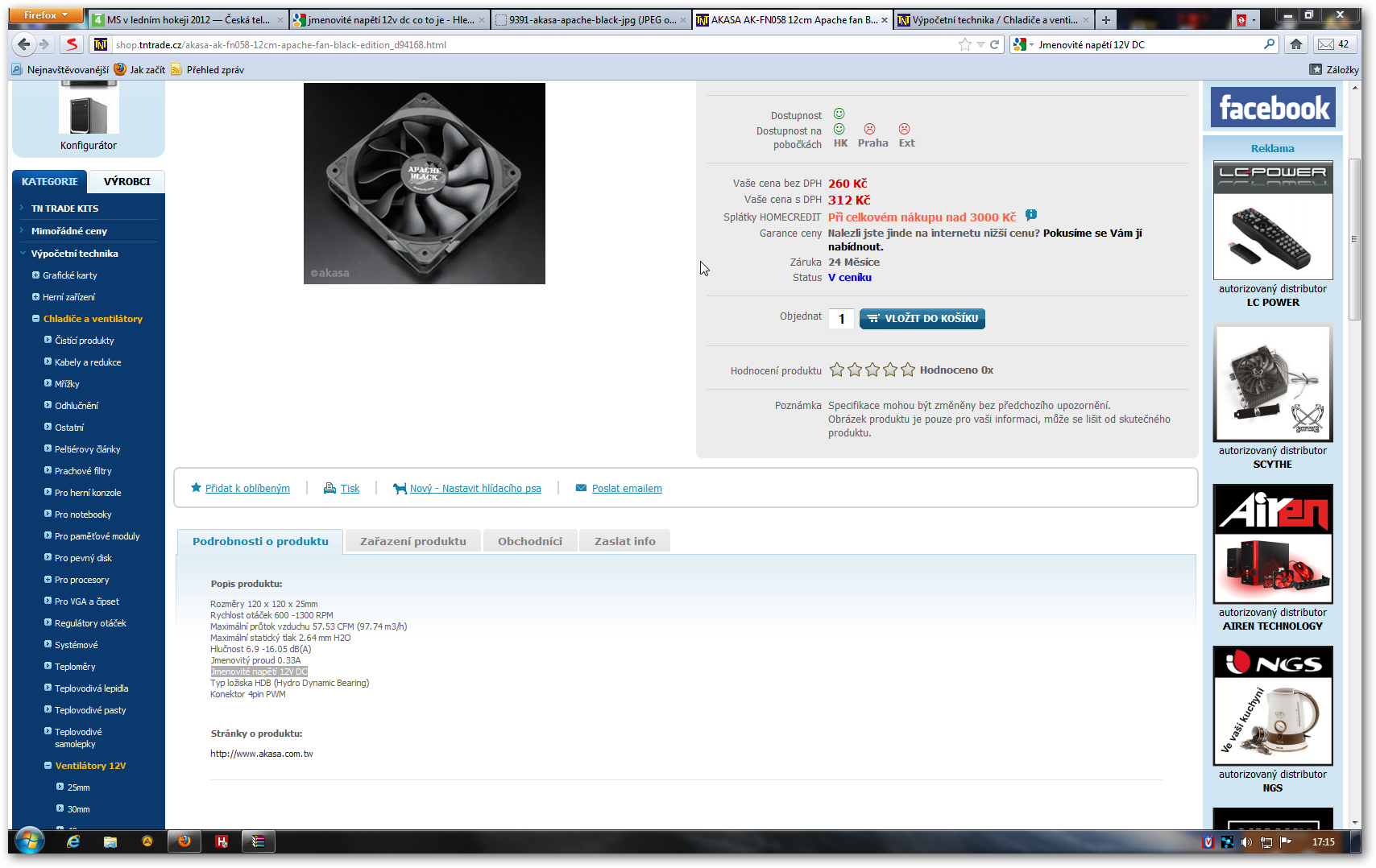This screenshot has width=1376, height=868.
Task: Open the Teplovodivé pasty category
Action: [90, 710]
